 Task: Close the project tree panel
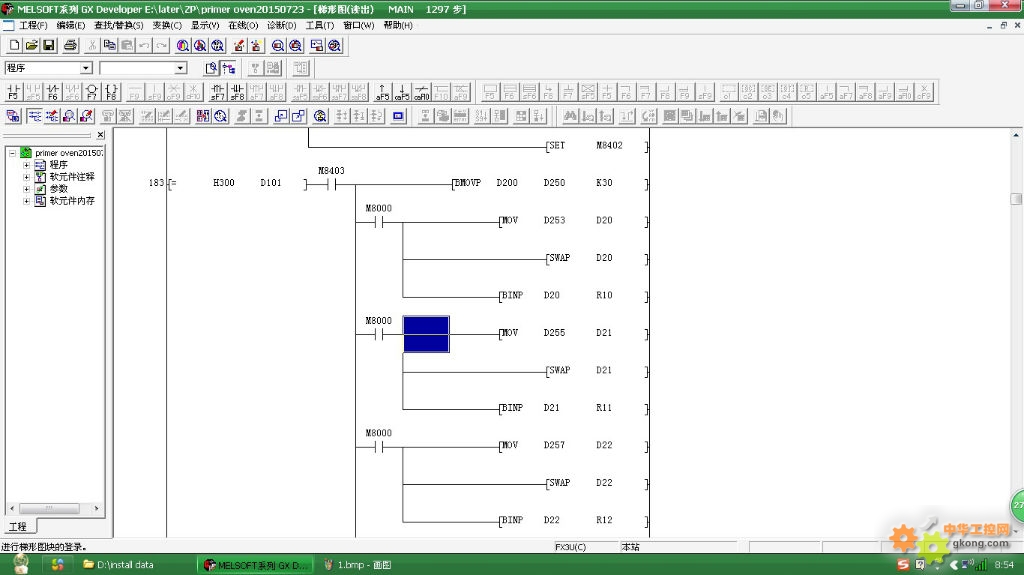tap(100, 135)
